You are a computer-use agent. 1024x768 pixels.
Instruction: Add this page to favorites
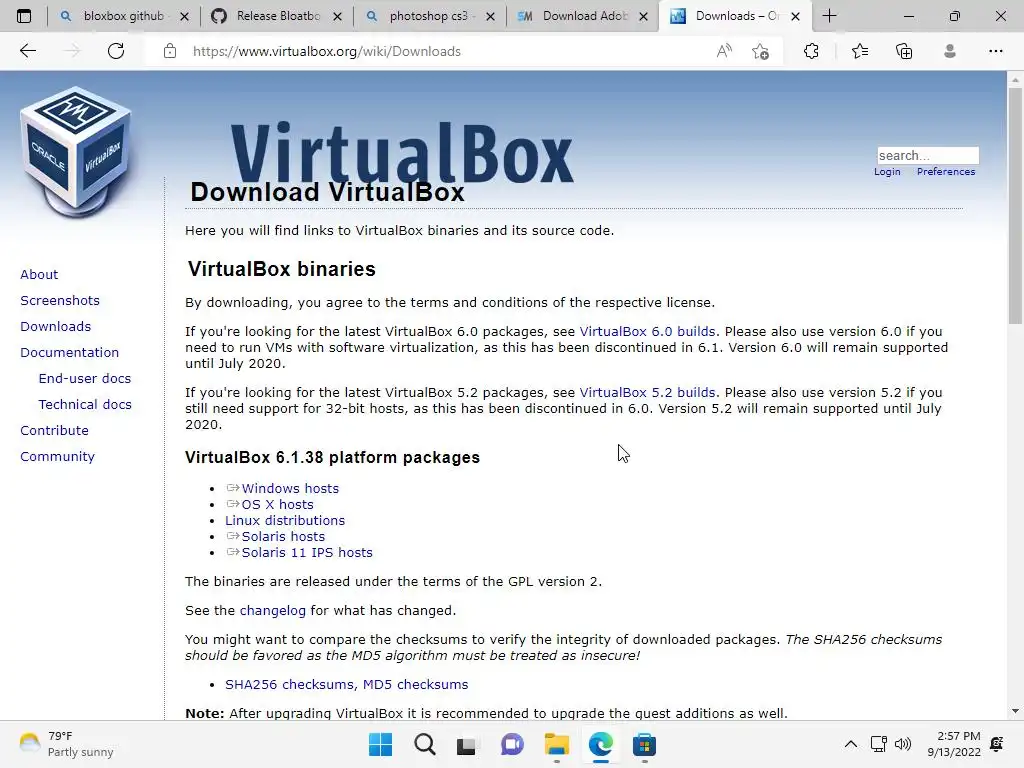(760, 51)
